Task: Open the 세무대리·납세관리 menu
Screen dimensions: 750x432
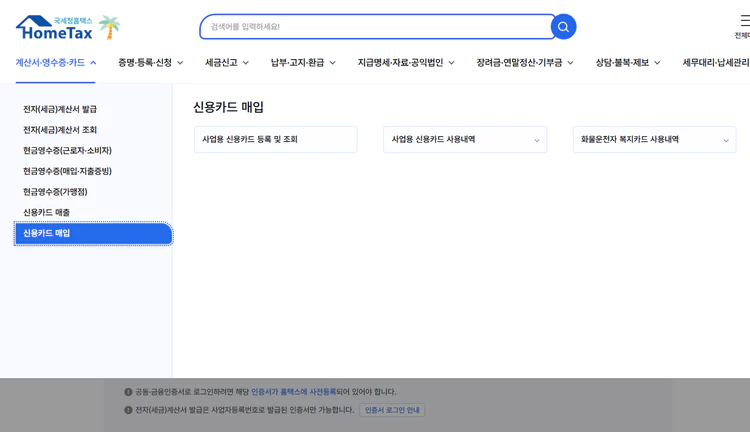Action: pyautogui.click(x=716, y=63)
